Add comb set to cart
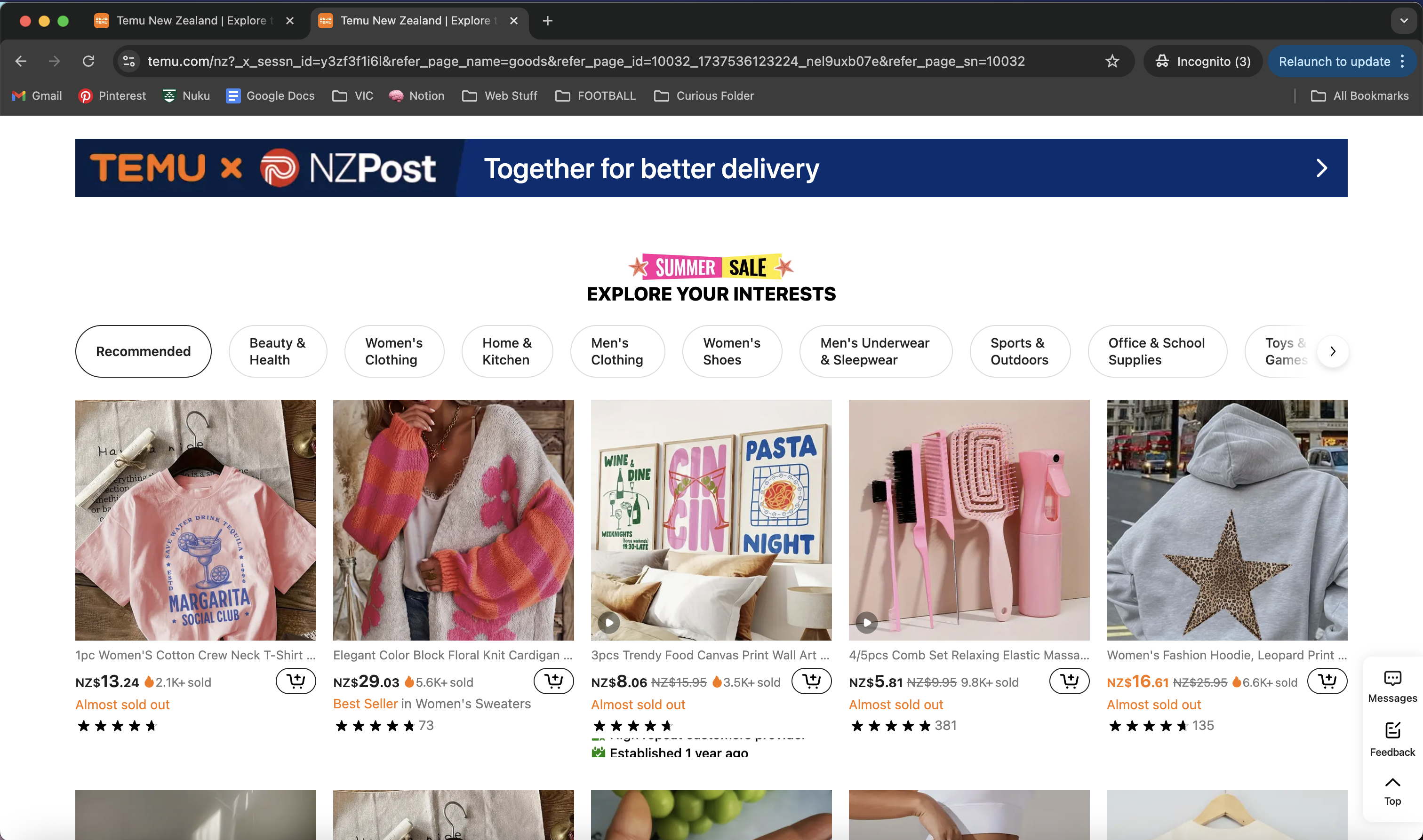This screenshot has width=1423, height=840. tap(1069, 681)
